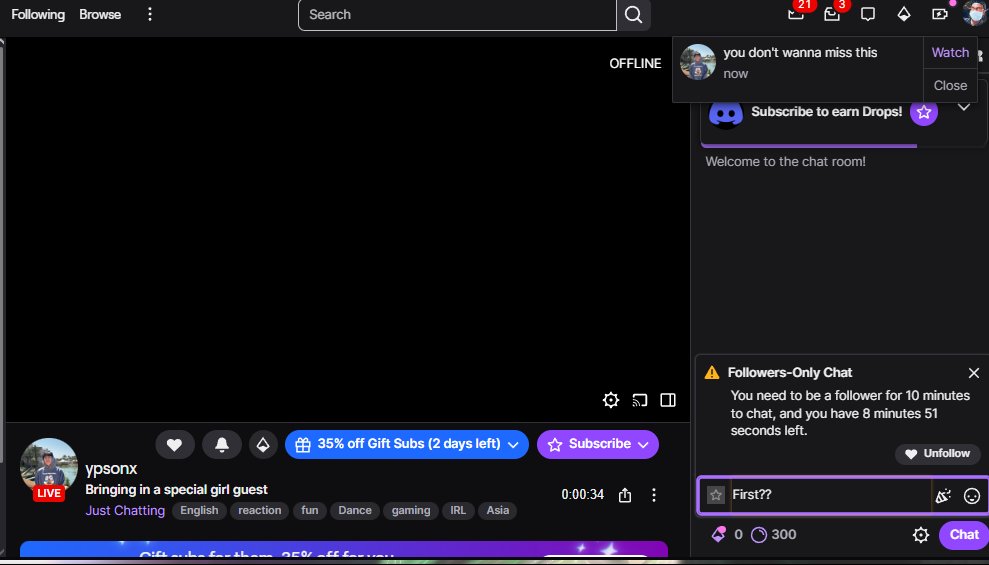The height and width of the screenshot is (565, 989).
Task: Click the magnifier search button
Action: pyautogui.click(x=633, y=15)
